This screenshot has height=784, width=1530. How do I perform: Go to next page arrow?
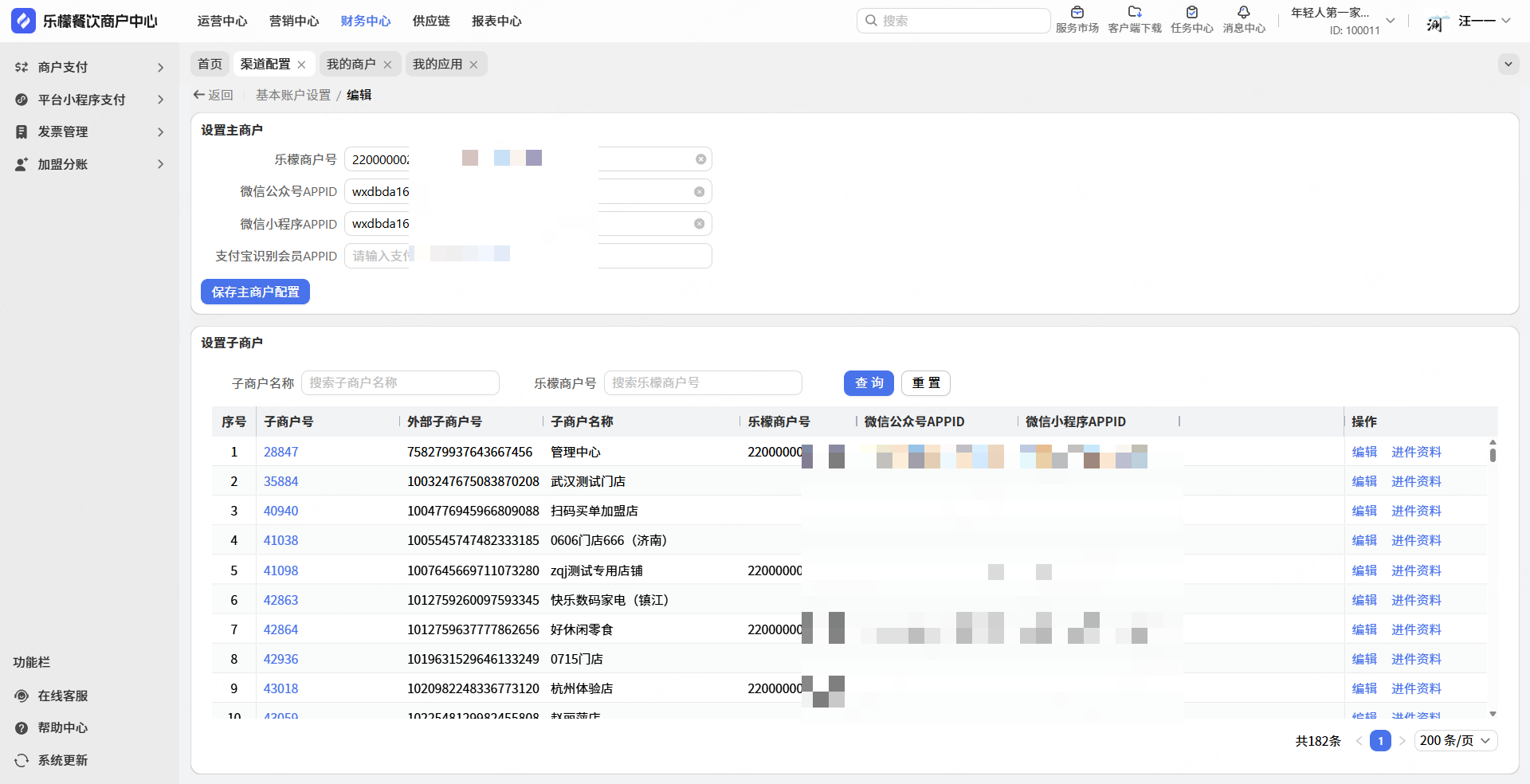pyautogui.click(x=1402, y=741)
